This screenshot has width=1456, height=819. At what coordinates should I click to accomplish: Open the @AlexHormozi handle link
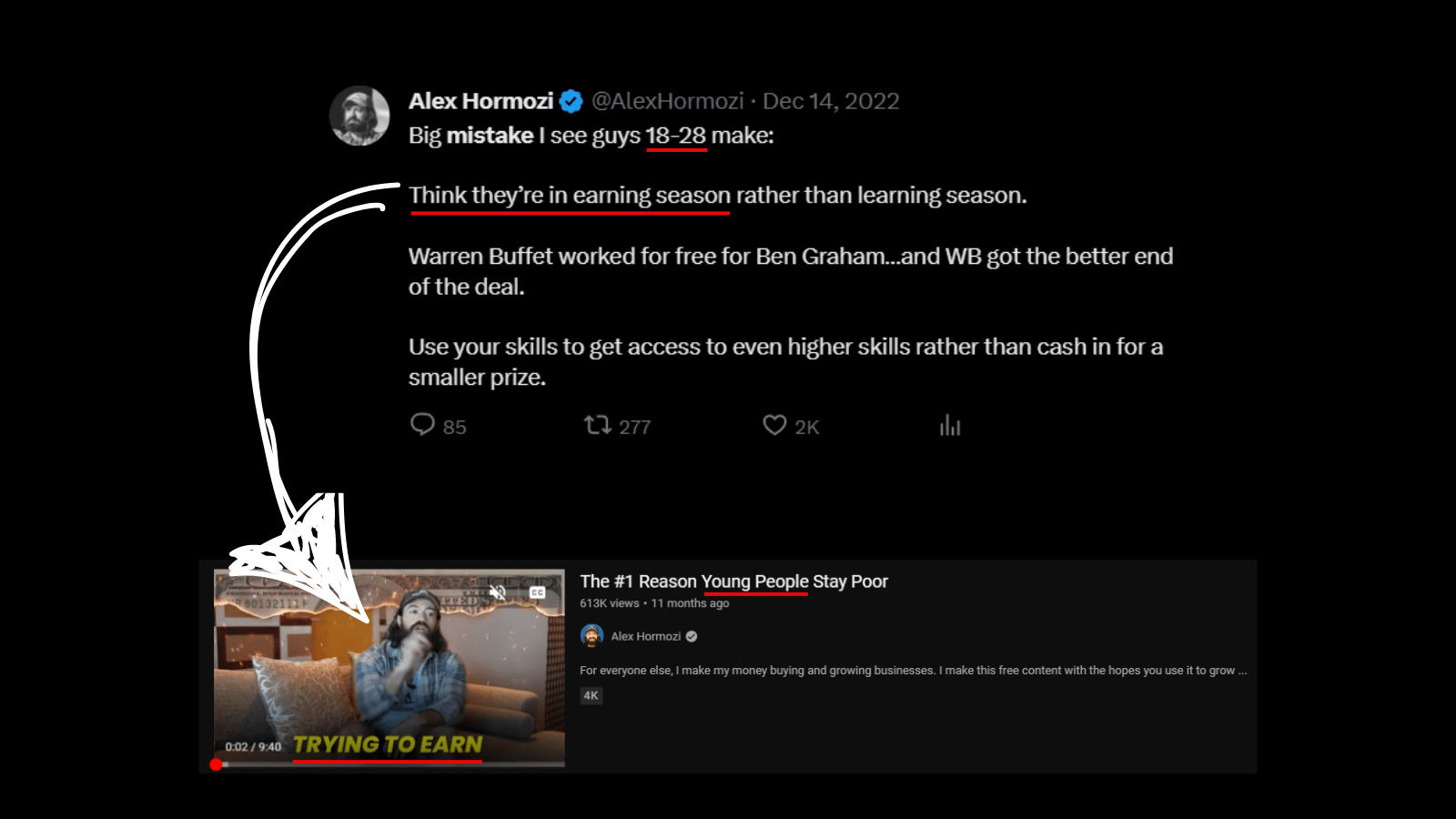667,101
